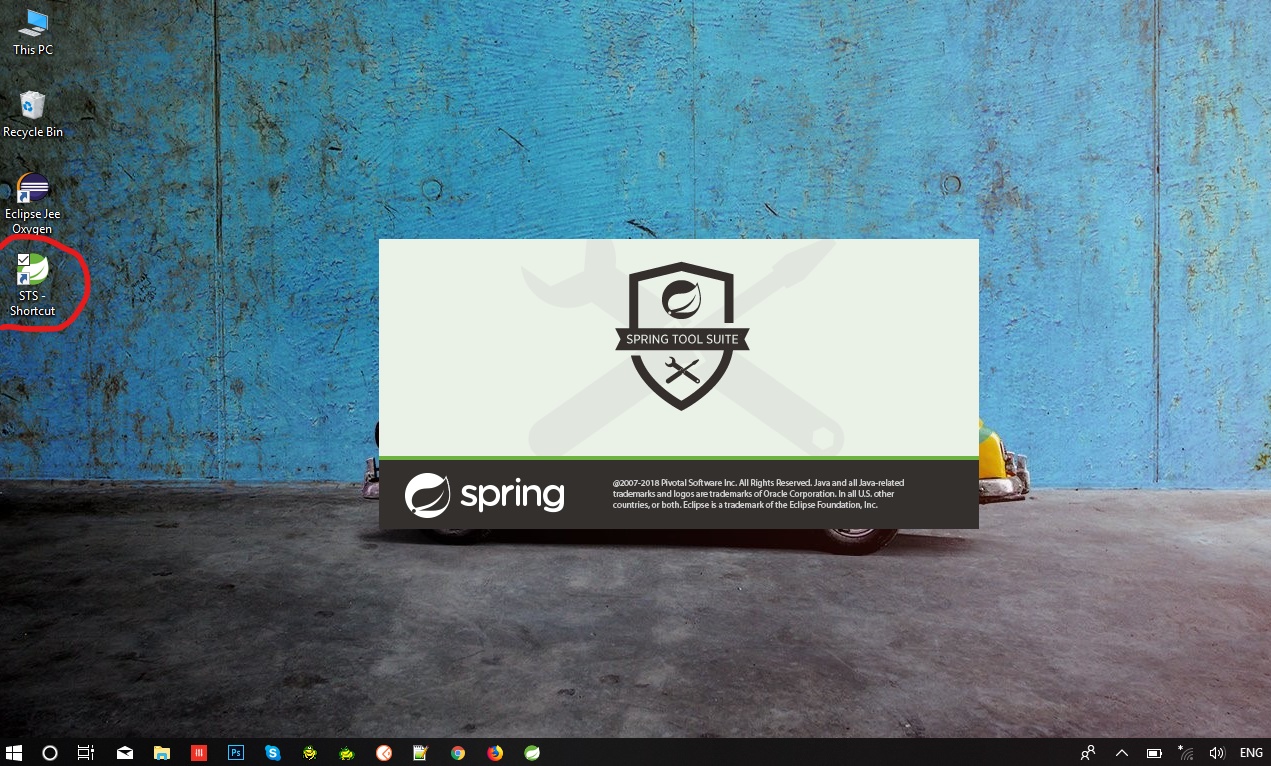The width and height of the screenshot is (1271, 766).
Task: Open the left green frog taskbar icon
Action: point(310,752)
